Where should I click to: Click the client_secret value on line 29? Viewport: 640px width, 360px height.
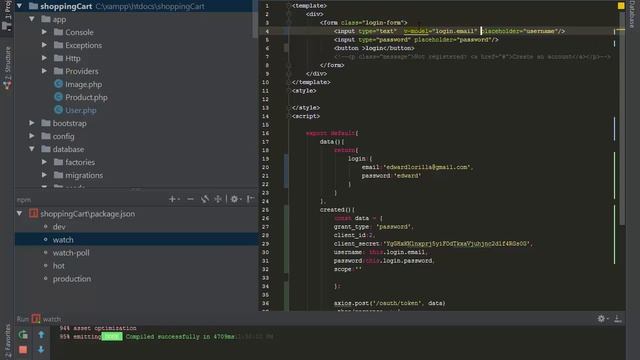[457, 244]
